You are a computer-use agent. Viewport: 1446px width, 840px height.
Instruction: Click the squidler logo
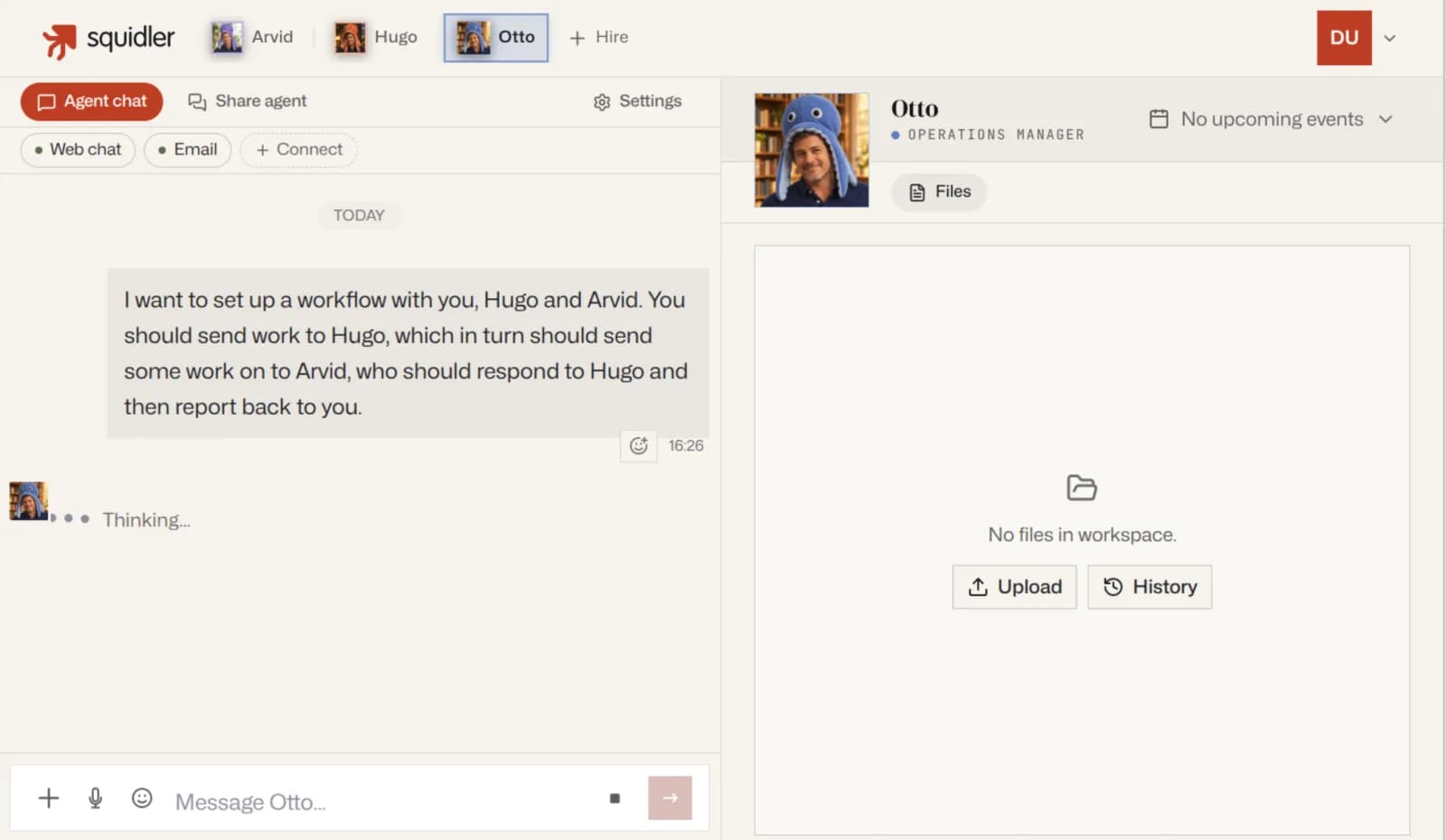pos(108,39)
